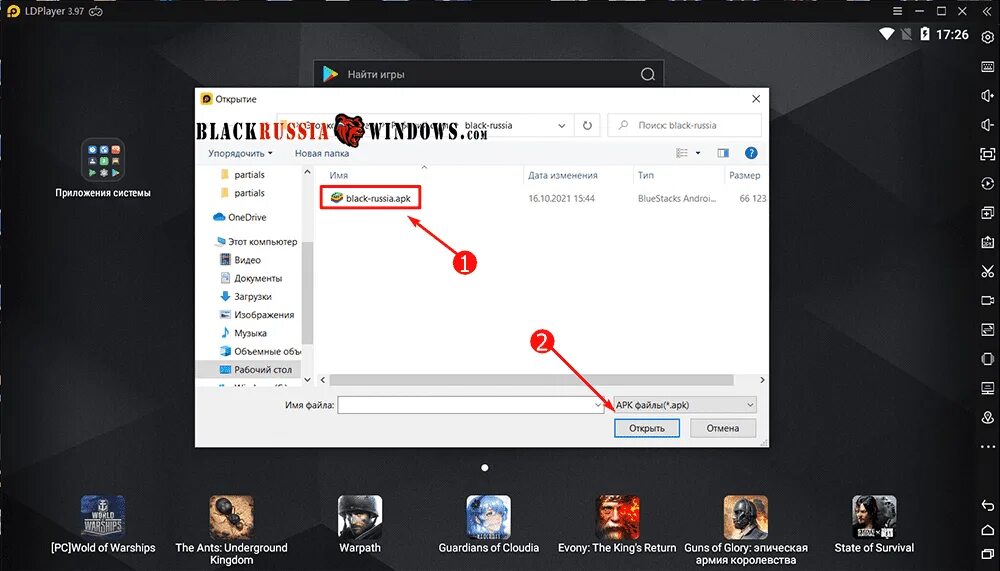This screenshot has width=1000, height=571.
Task: Click Отмена button
Action: click(723, 428)
